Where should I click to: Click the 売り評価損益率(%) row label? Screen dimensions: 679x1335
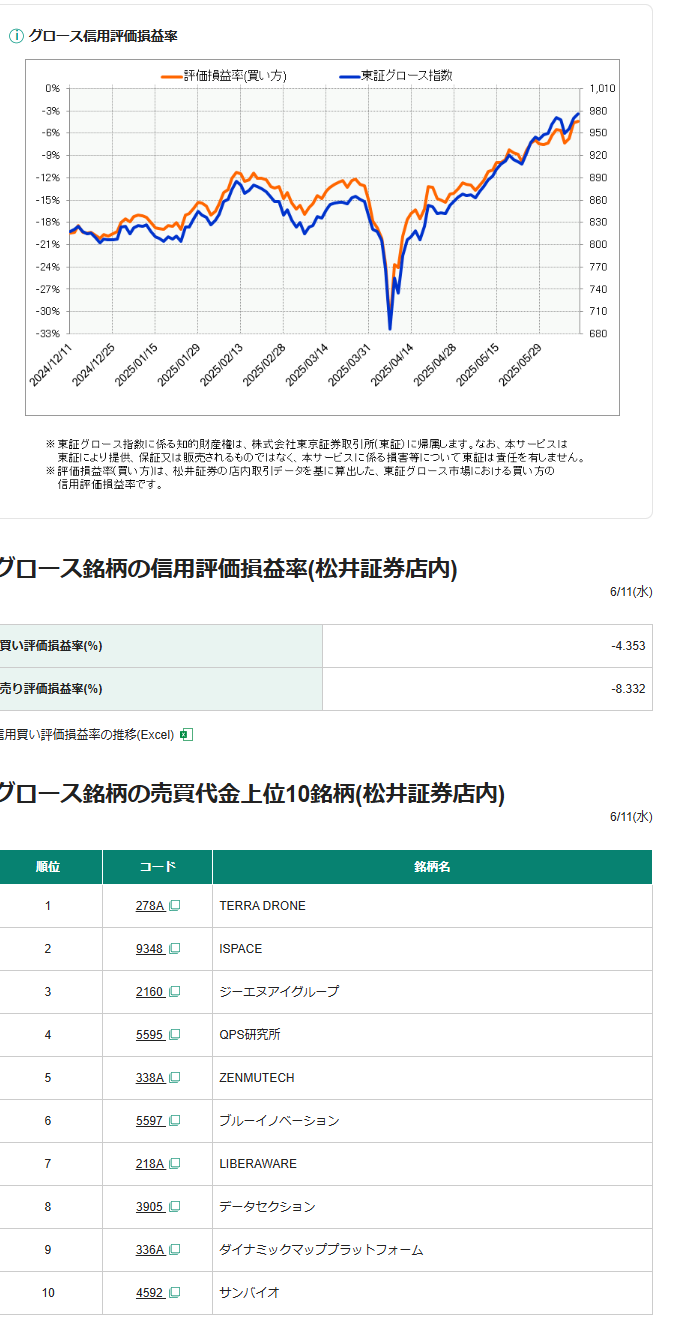coord(50,689)
